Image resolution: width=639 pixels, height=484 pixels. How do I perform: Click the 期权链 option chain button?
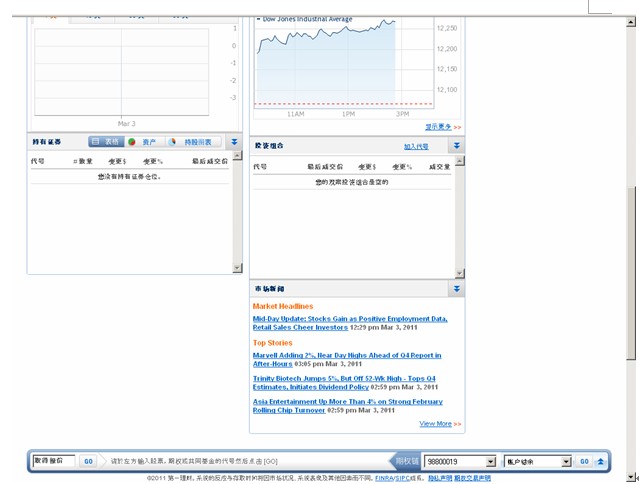[405, 461]
